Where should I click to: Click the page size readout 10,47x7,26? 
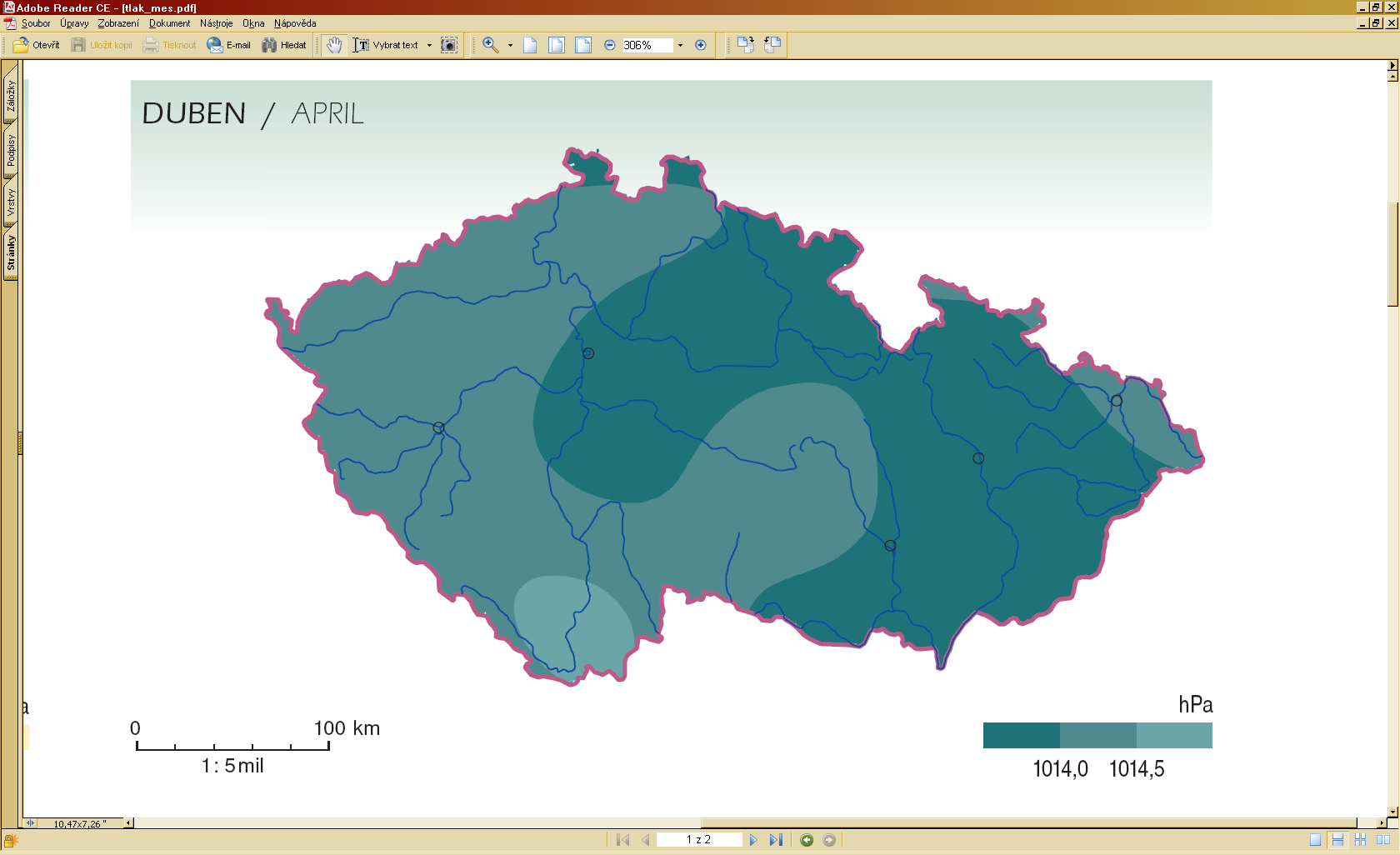pyautogui.click(x=79, y=824)
